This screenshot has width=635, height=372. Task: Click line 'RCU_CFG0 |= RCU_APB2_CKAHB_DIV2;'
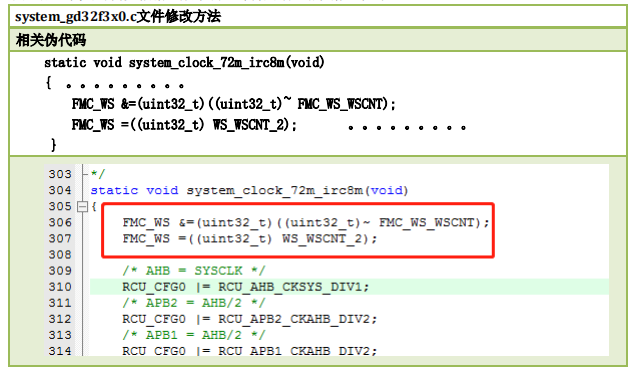(x=250, y=319)
